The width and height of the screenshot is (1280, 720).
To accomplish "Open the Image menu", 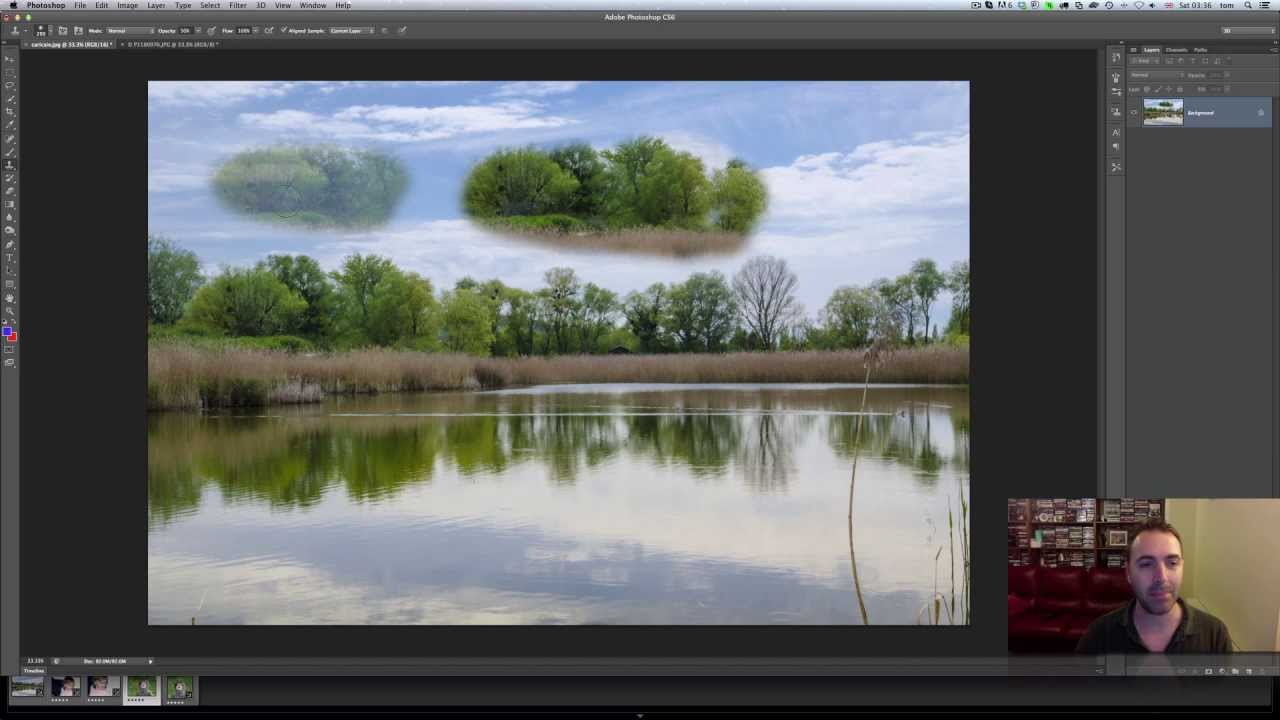I will (127, 5).
